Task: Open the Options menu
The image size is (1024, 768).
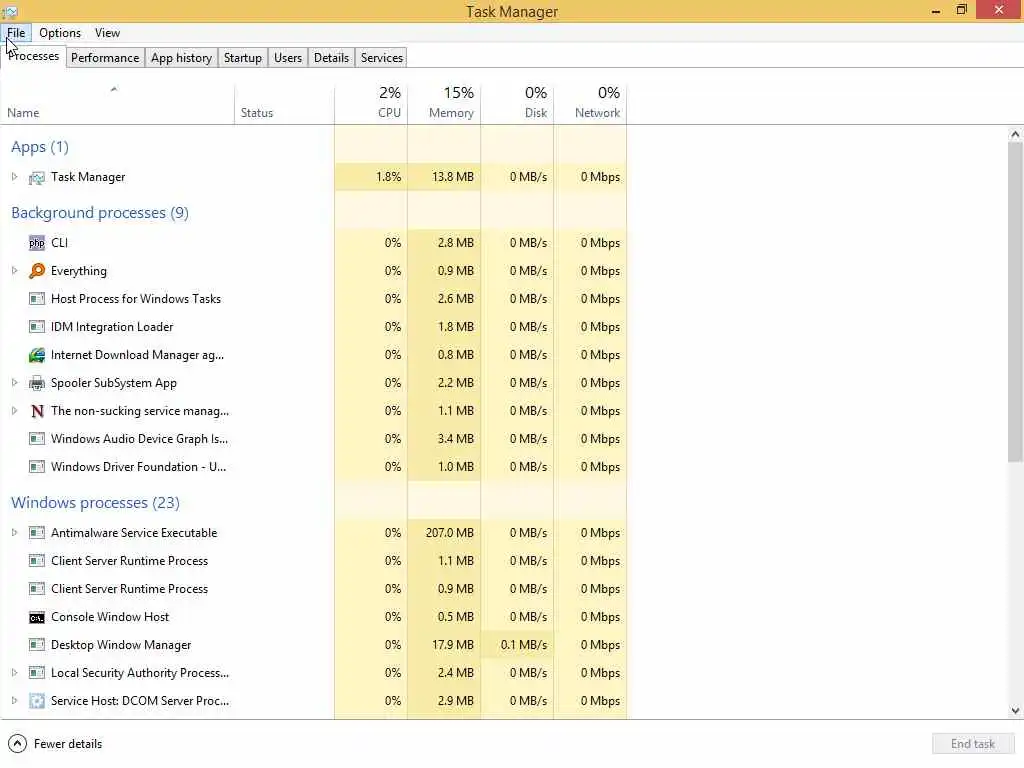Action: coord(60,33)
